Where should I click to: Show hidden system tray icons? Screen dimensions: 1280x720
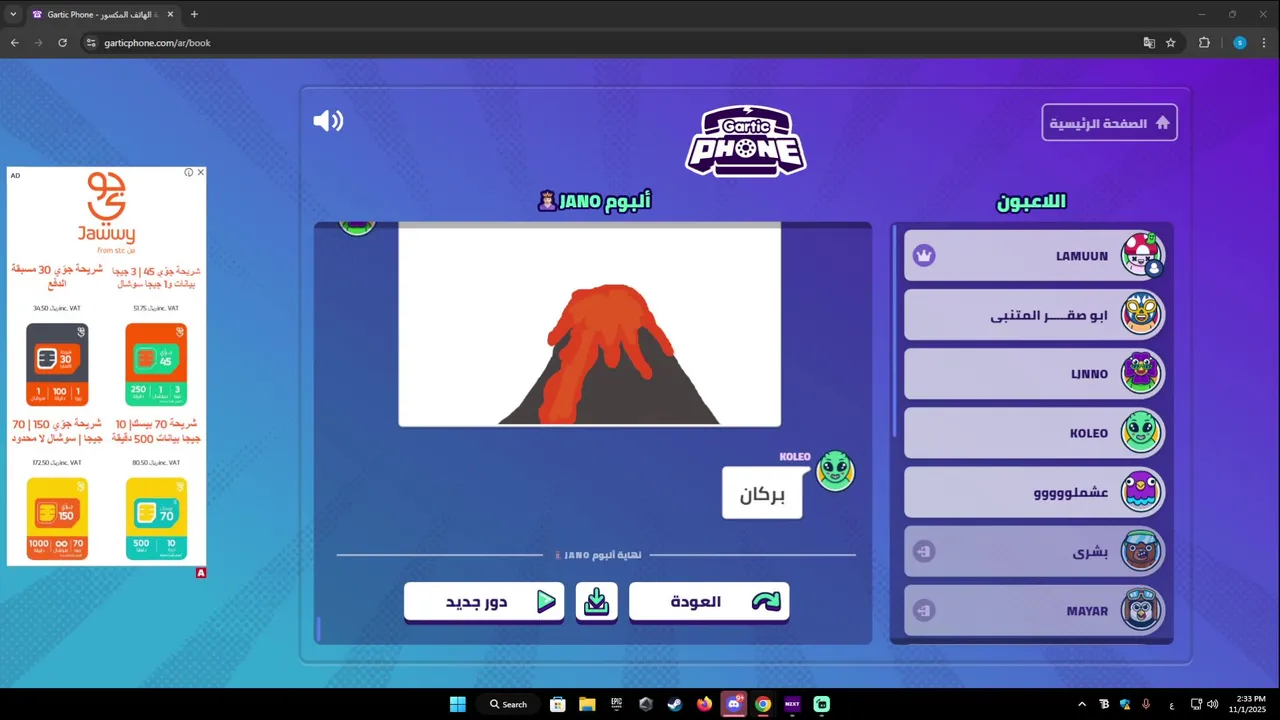pyautogui.click(x=1081, y=704)
